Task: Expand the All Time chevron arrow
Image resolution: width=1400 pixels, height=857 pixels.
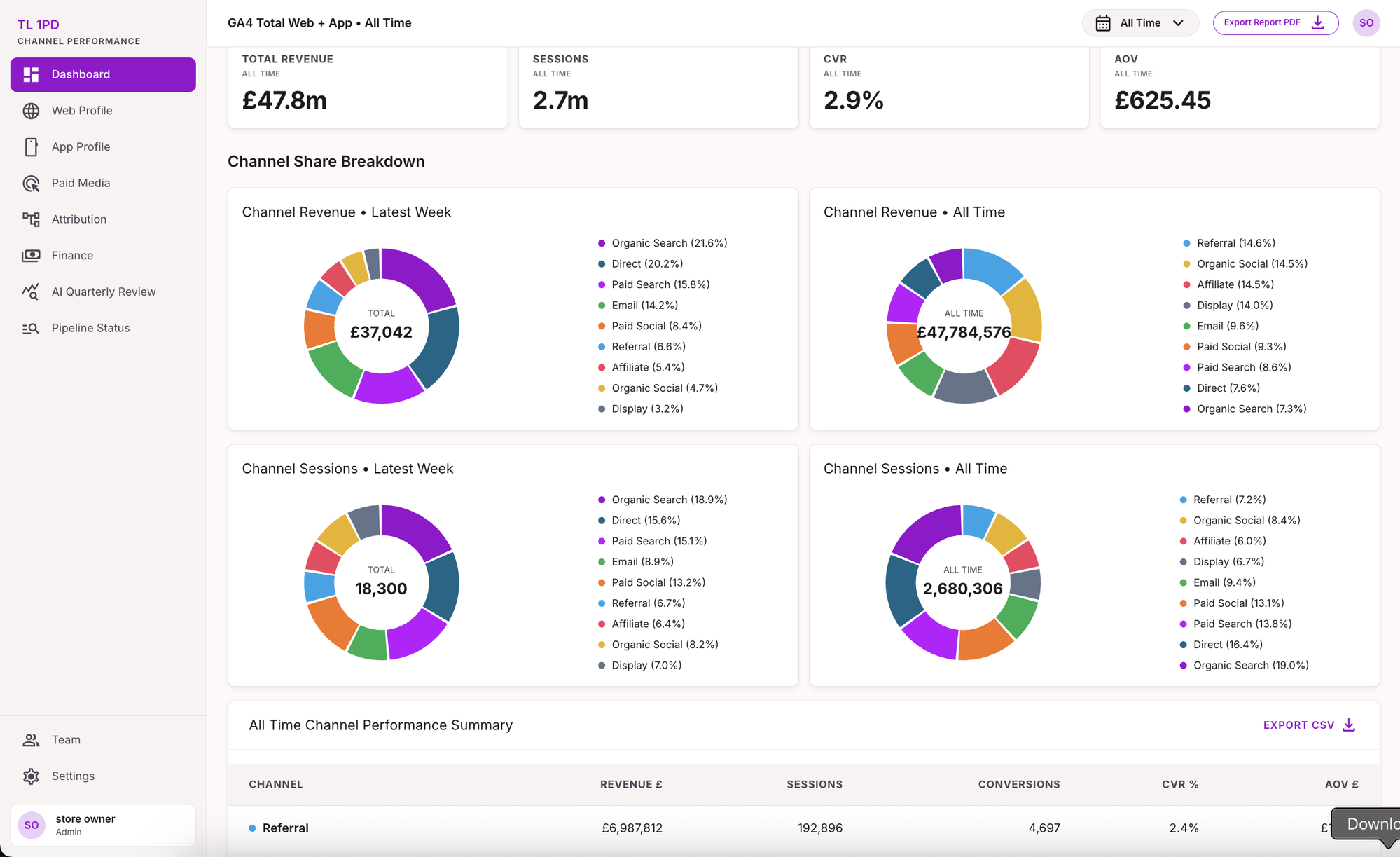Action: click(x=1178, y=23)
